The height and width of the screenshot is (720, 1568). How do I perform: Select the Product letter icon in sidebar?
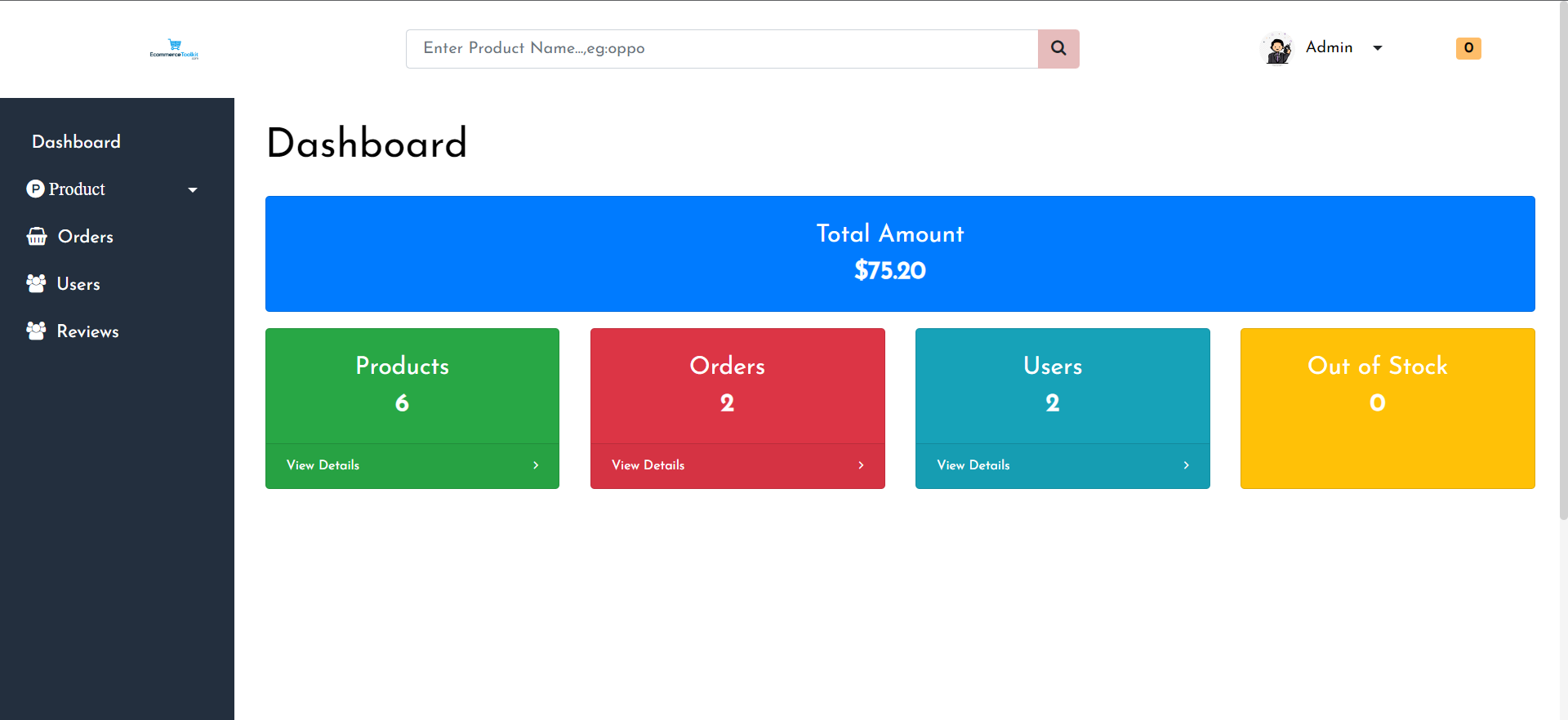(35, 189)
